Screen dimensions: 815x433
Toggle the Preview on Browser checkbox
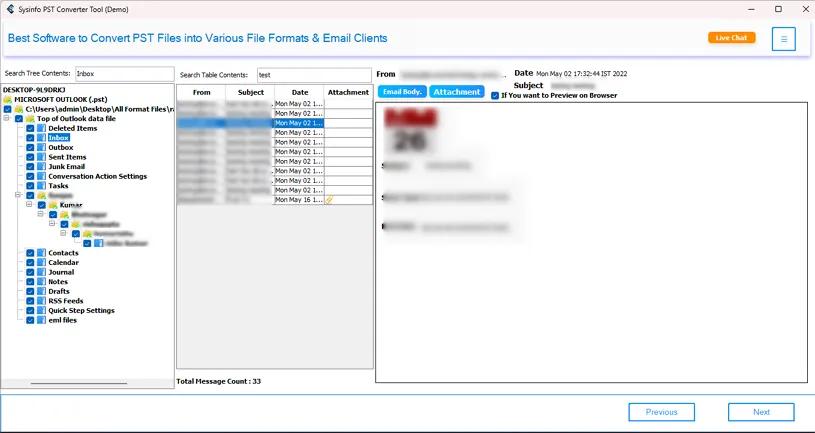click(x=495, y=96)
